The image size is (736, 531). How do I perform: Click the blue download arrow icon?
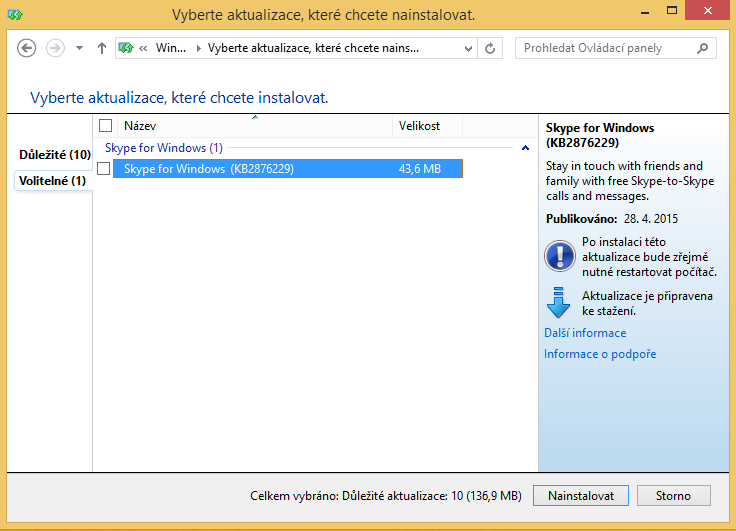click(x=558, y=302)
